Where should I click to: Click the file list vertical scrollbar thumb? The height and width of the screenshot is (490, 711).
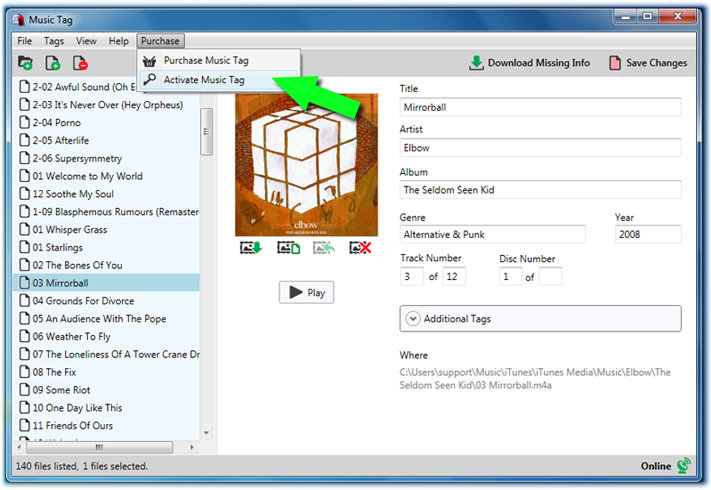pyautogui.click(x=206, y=132)
